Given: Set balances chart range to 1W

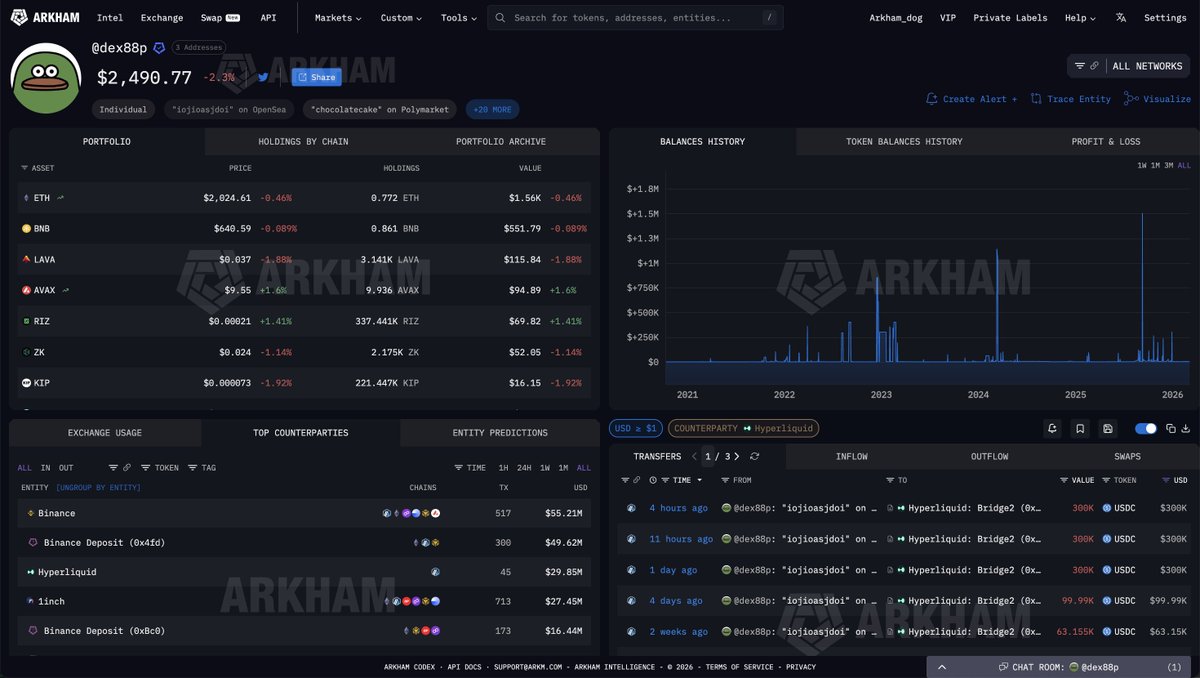Looking at the screenshot, I should [1142, 165].
